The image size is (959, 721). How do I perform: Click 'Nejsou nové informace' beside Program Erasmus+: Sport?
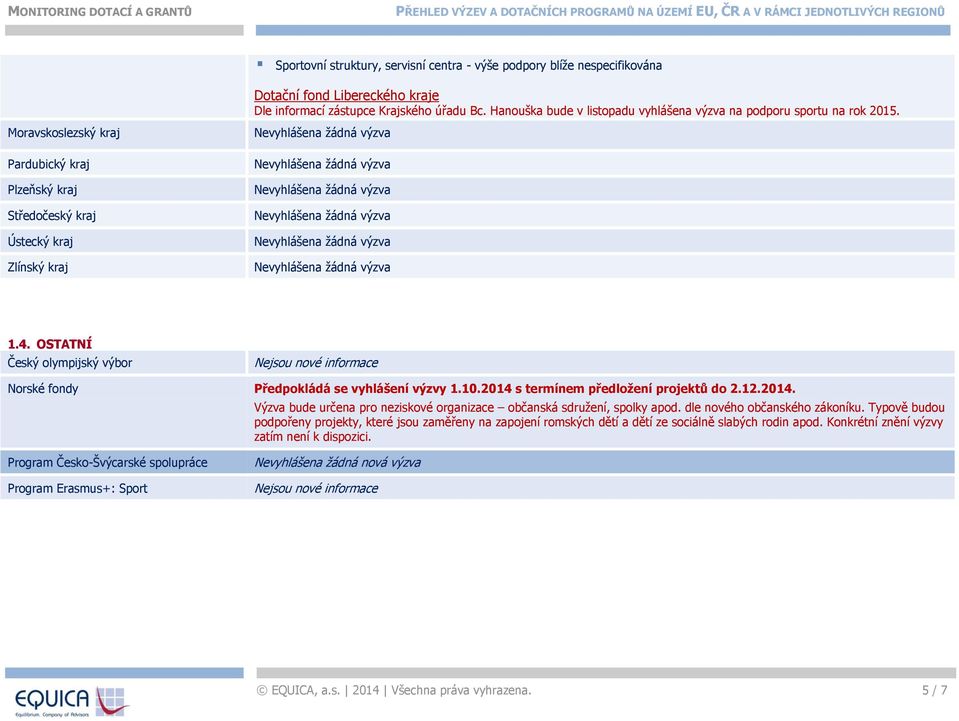pyautogui.click(x=316, y=488)
